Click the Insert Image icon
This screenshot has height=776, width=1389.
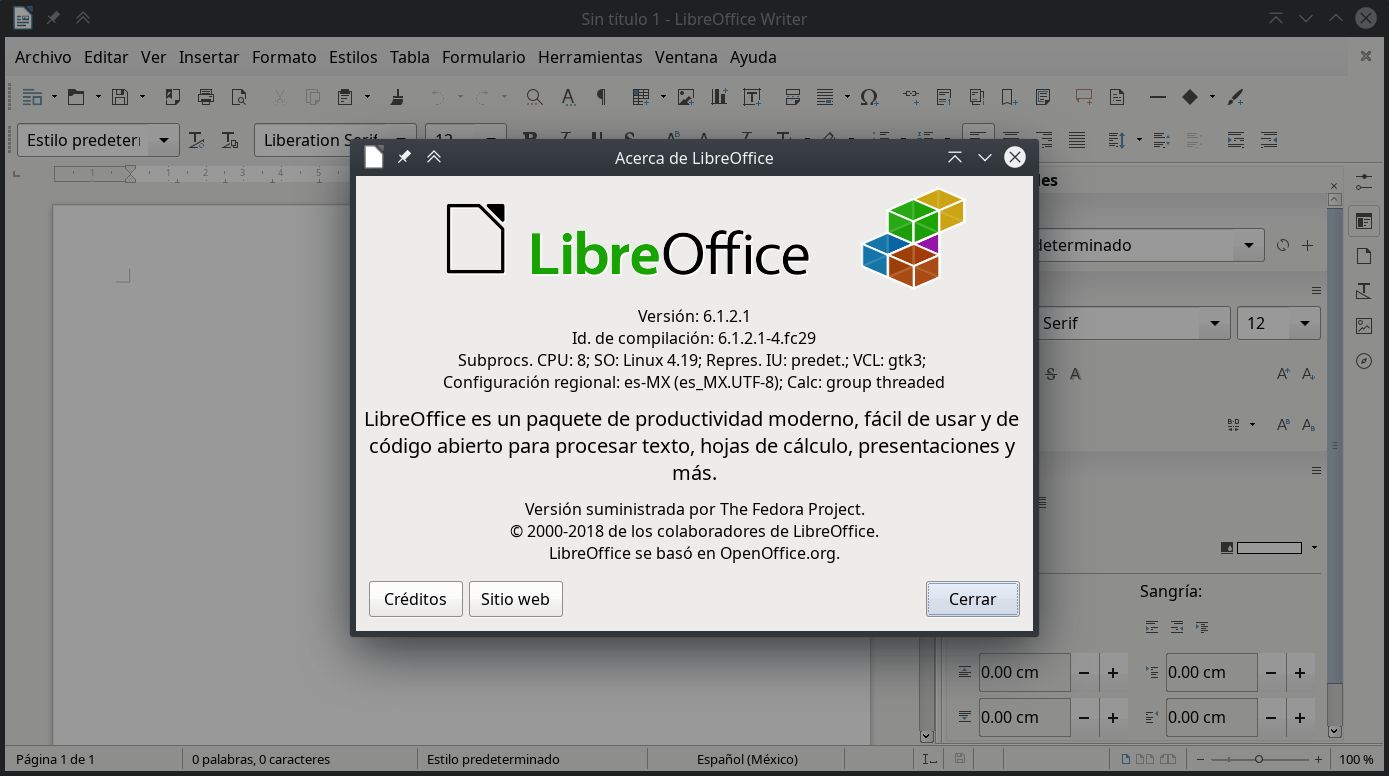(x=686, y=97)
